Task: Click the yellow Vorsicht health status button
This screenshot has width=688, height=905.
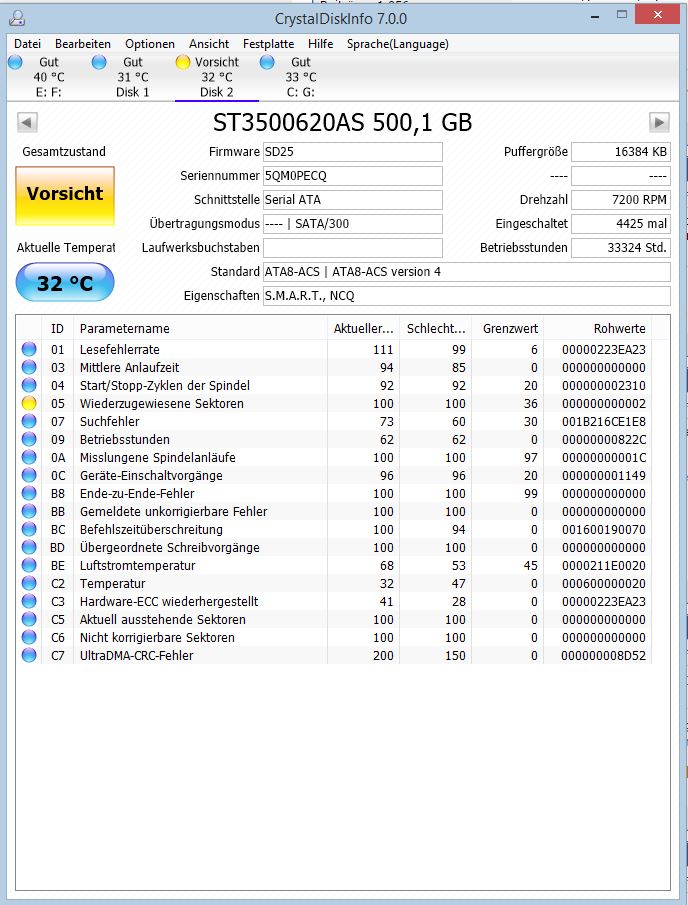Action: pyautogui.click(x=65, y=195)
